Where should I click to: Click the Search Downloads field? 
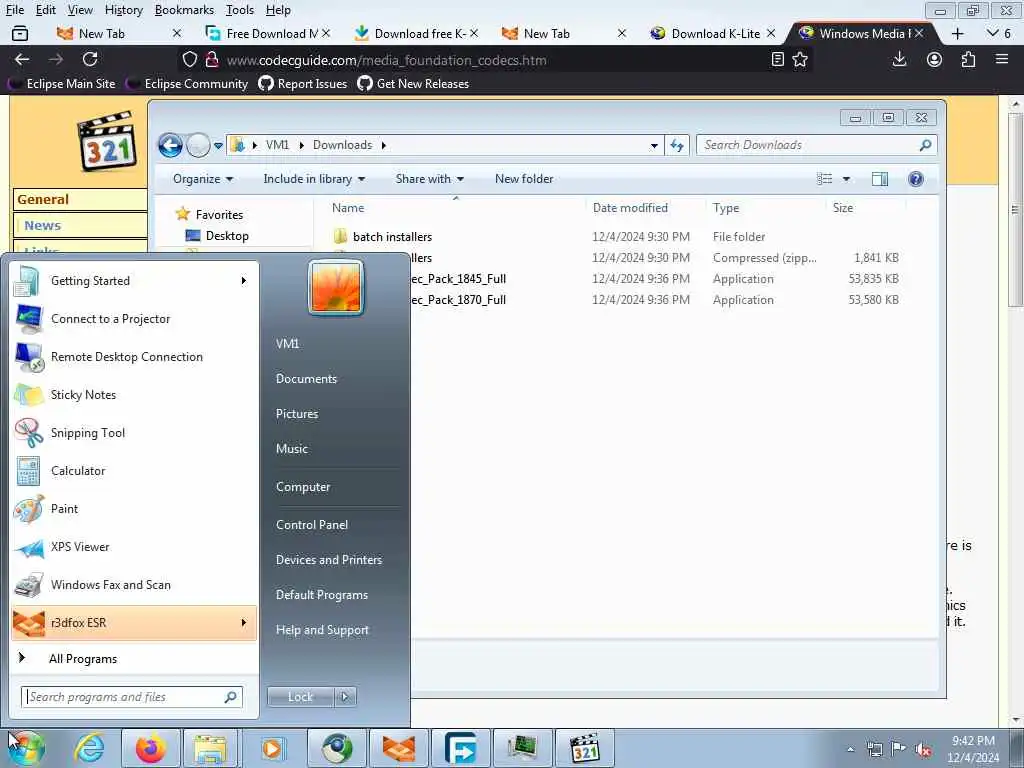tap(816, 145)
